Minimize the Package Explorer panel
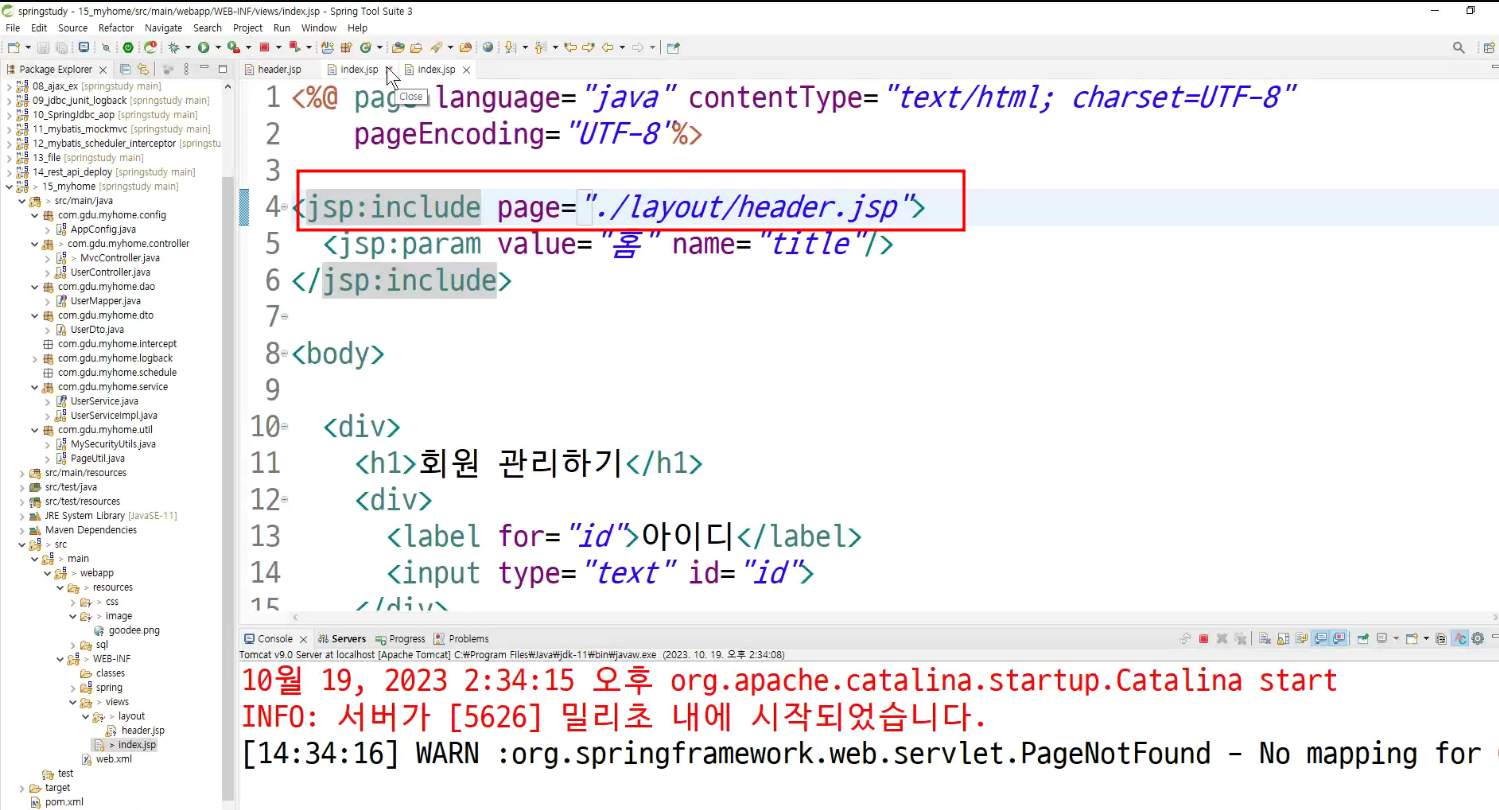This screenshot has width=1499, height=810. pos(205,69)
